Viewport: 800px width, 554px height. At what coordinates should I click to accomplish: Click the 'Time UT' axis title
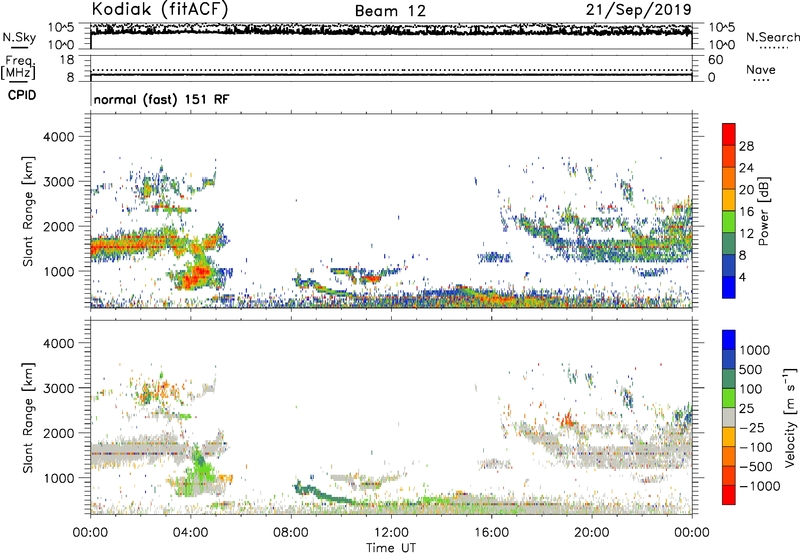tap(391, 548)
